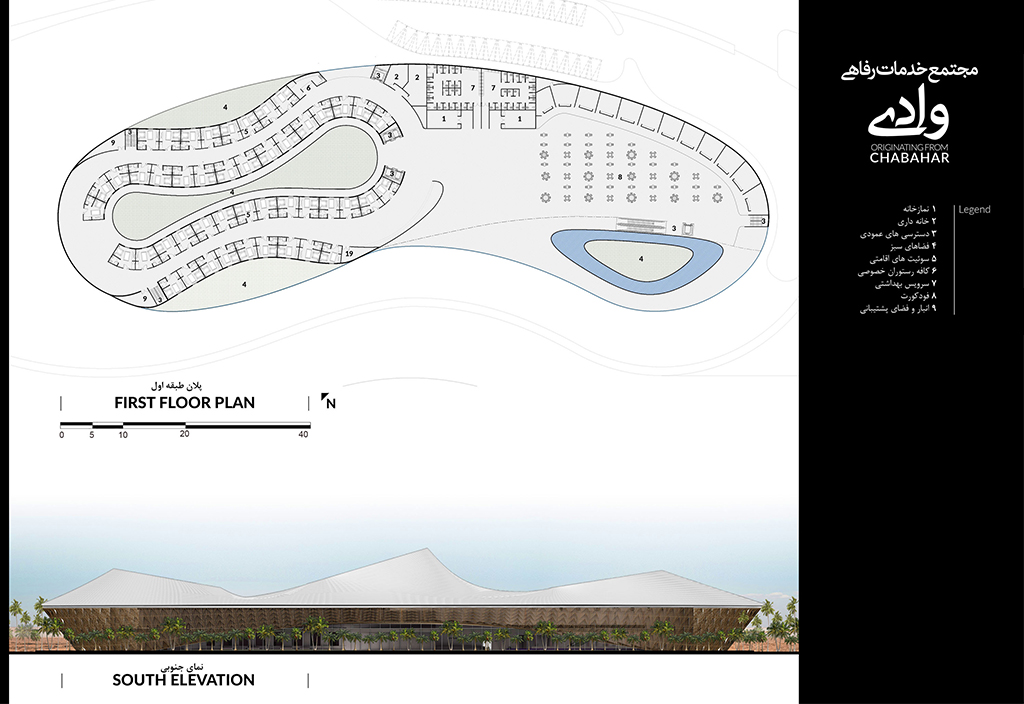Viewport: 1024px width, 704px height.
Task: Click the number 19 plan label
Action: pyautogui.click(x=348, y=256)
